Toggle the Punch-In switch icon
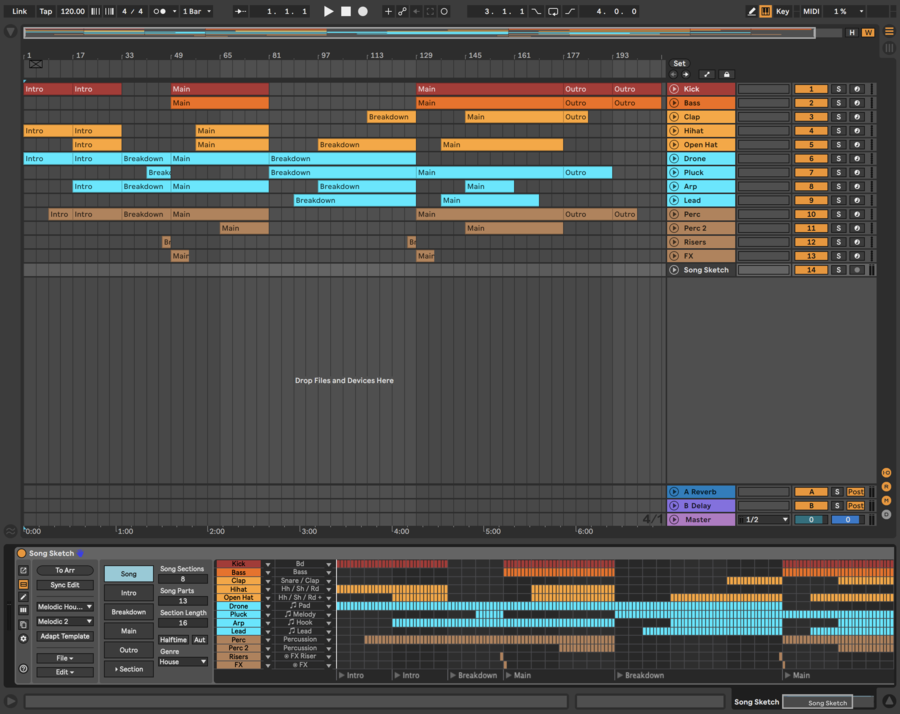This screenshot has height=714, width=900. (x=536, y=11)
